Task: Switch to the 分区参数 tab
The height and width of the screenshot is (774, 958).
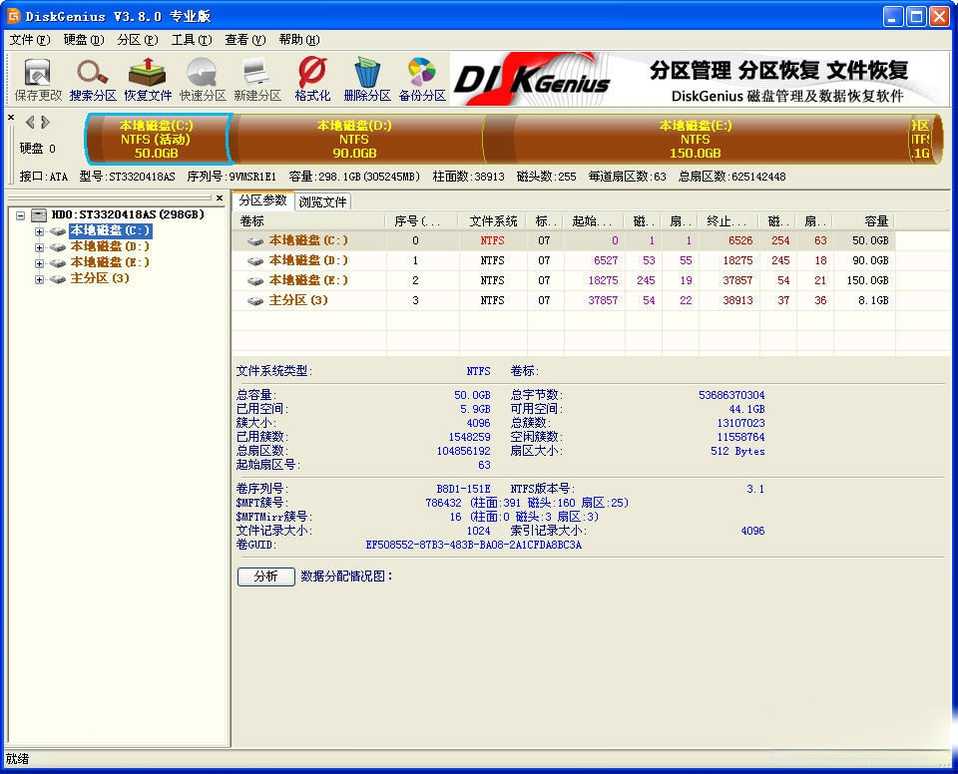Action: point(263,200)
